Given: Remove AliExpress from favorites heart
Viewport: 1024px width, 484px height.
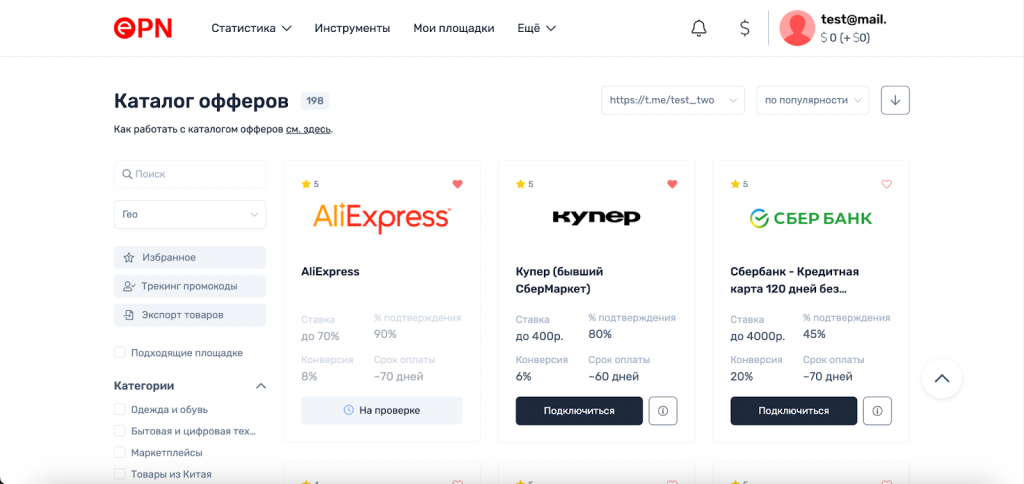Looking at the screenshot, I should point(457,184).
